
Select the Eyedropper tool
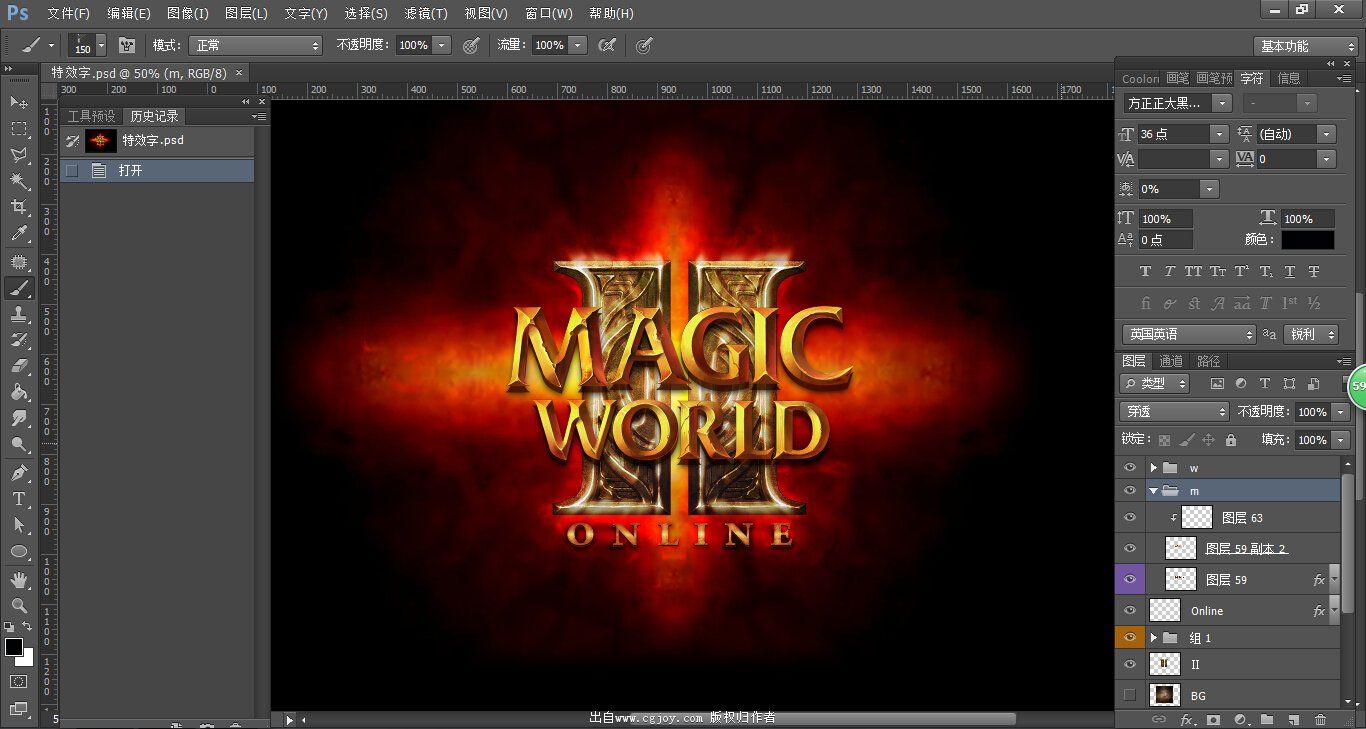(x=19, y=234)
